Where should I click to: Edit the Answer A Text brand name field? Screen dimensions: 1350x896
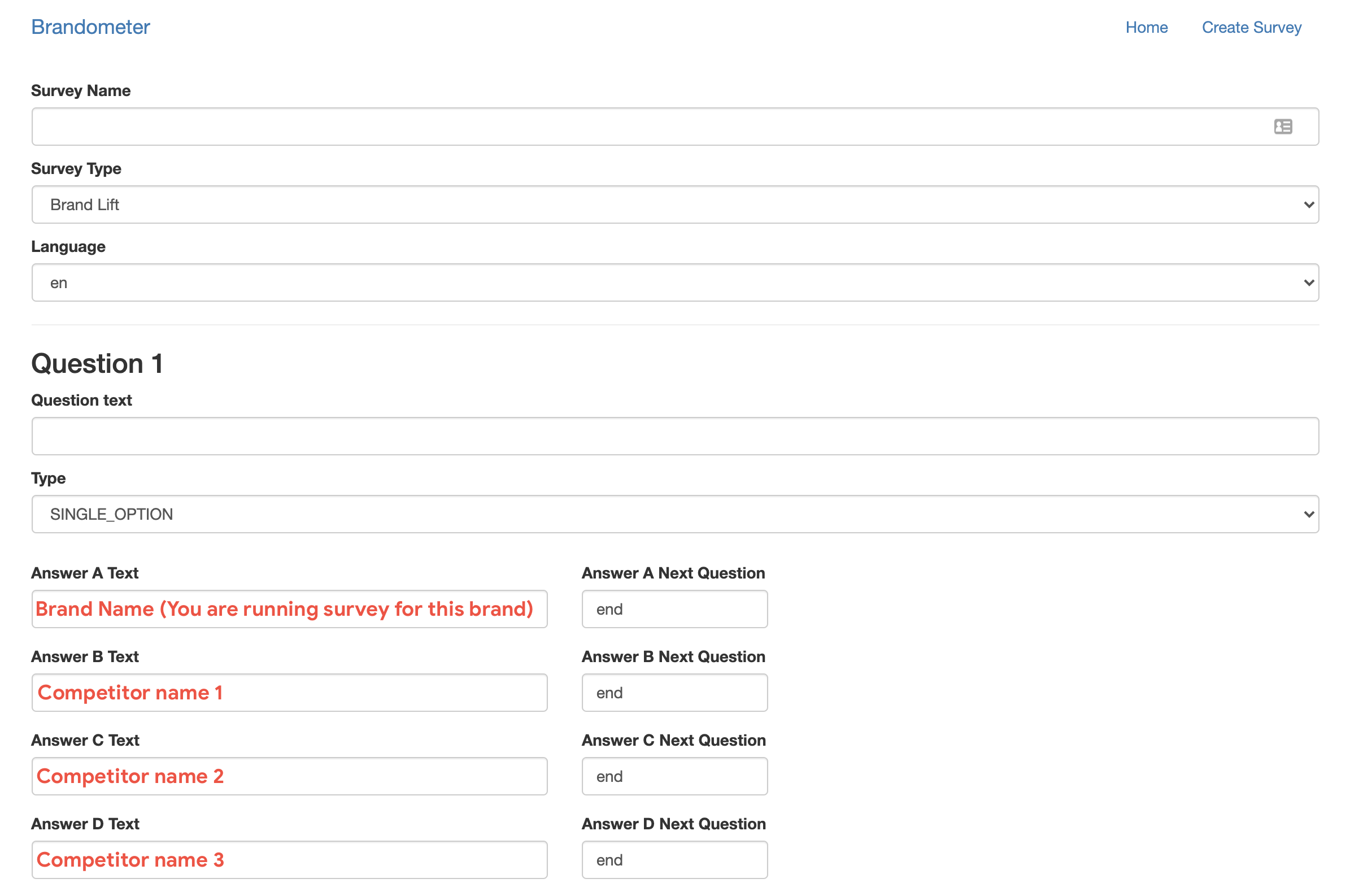pyautogui.click(x=289, y=609)
